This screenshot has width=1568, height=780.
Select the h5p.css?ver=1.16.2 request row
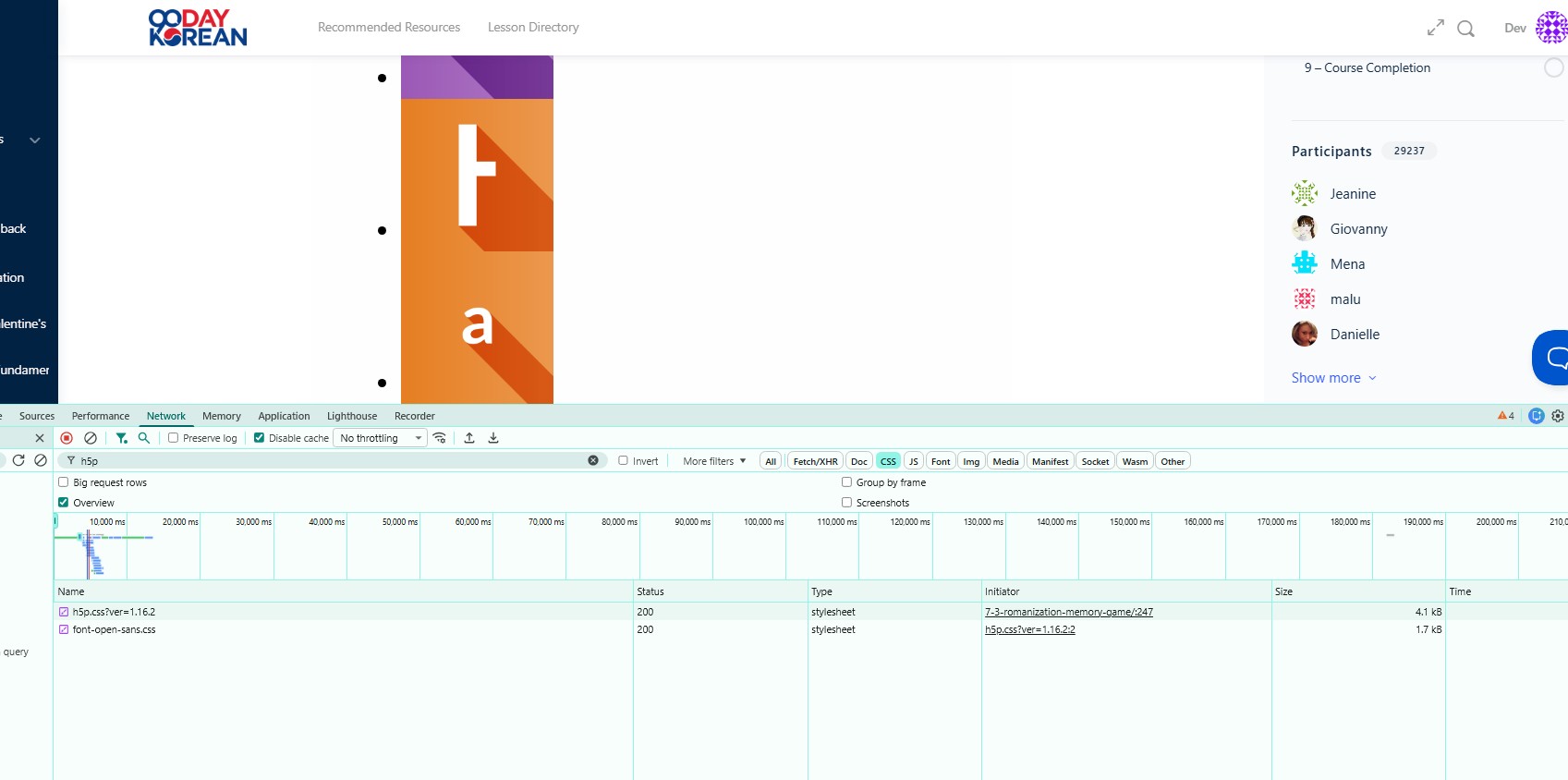click(114, 612)
